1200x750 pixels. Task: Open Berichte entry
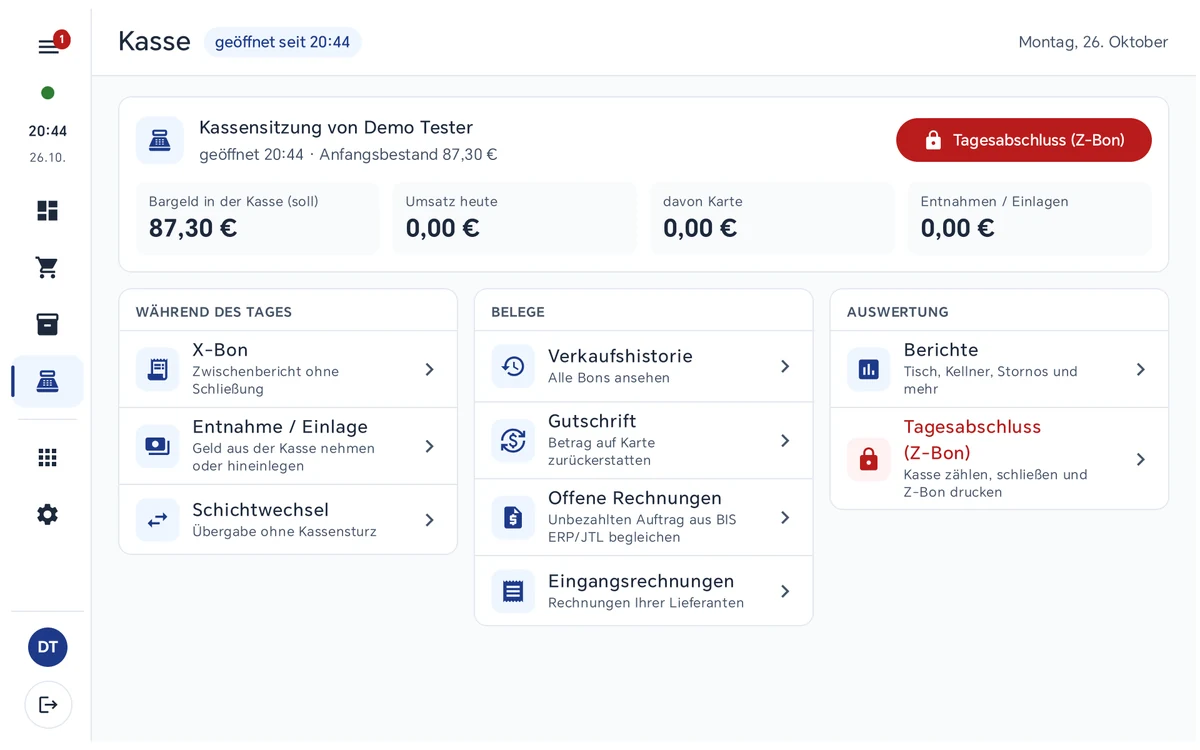(x=1000, y=369)
